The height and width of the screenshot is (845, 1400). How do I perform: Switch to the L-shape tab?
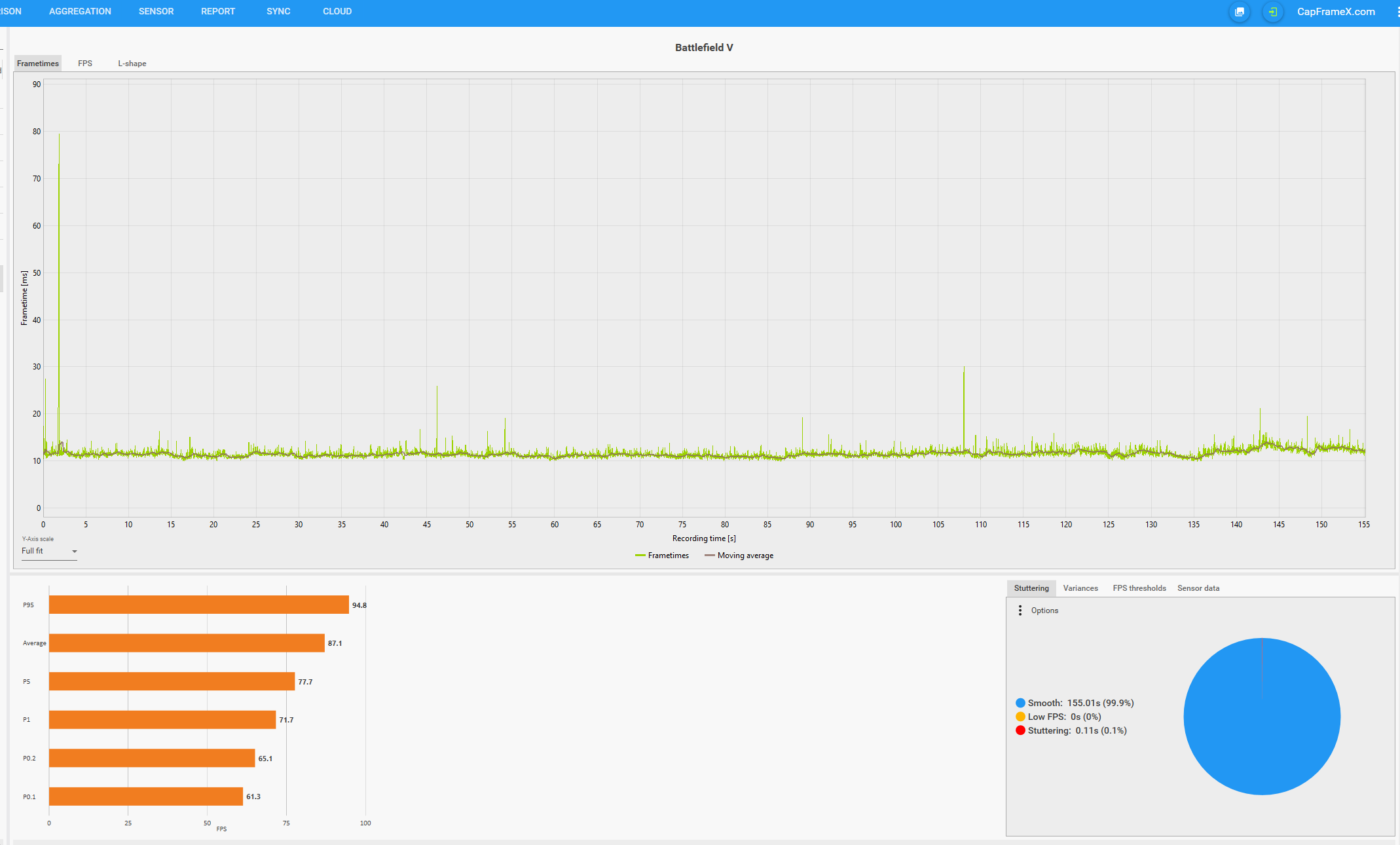point(132,64)
